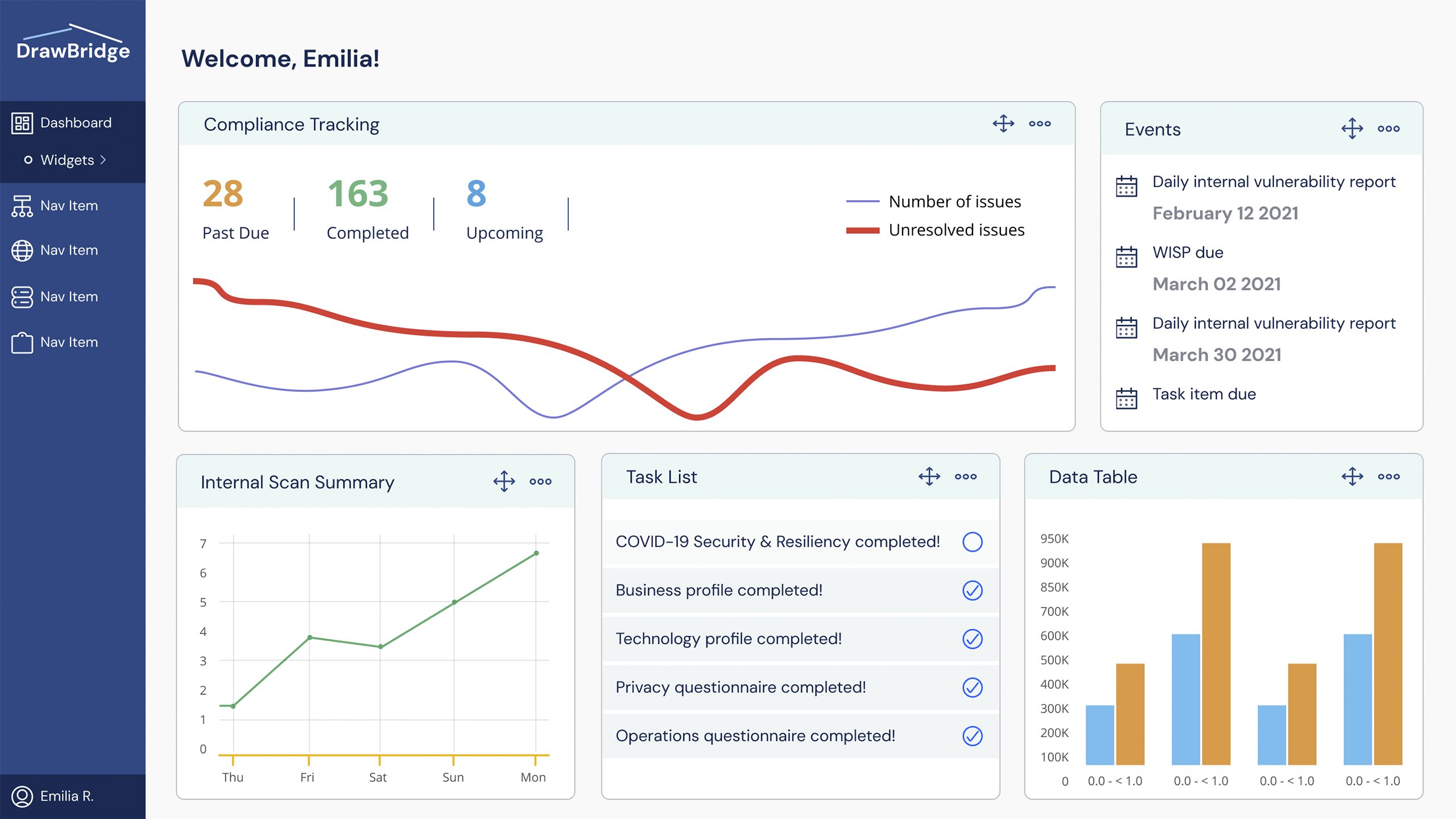This screenshot has width=1456, height=819.
Task: Open the Events card more options menu
Action: click(x=1389, y=129)
